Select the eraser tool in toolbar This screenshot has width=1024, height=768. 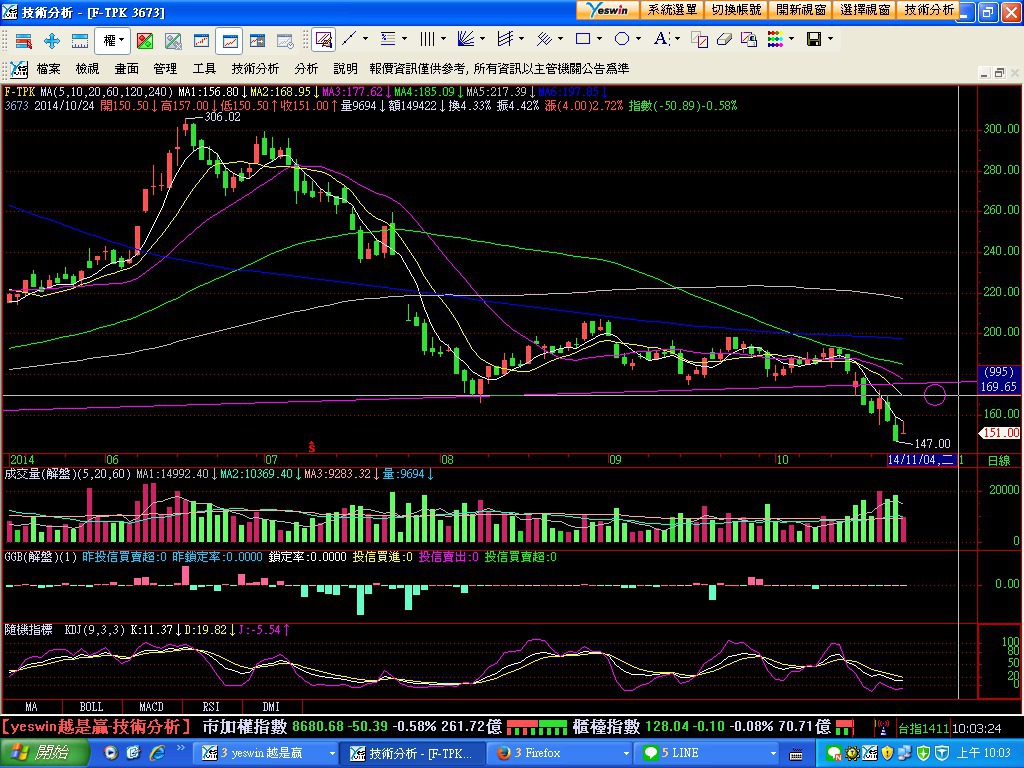[x=724, y=40]
